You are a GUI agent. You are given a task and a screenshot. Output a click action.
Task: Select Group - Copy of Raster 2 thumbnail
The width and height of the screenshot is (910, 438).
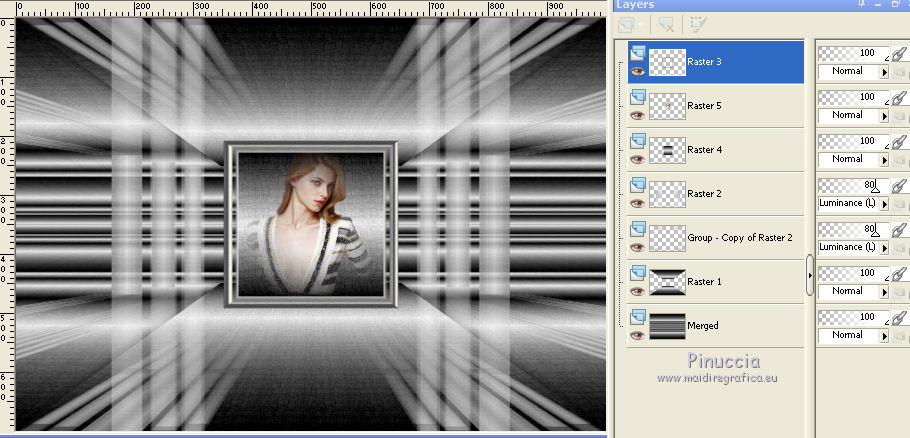[x=667, y=238]
